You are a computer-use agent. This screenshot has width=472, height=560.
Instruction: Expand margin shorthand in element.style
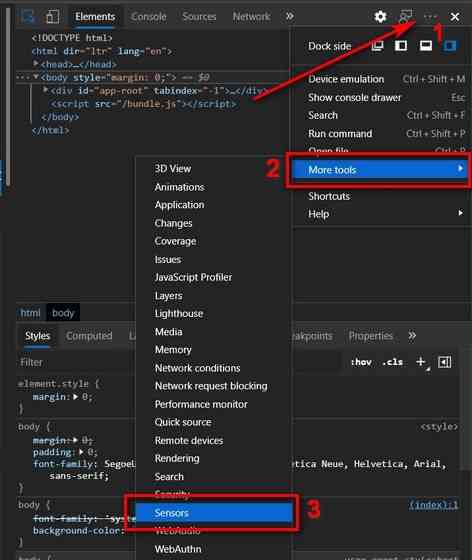click(75, 397)
